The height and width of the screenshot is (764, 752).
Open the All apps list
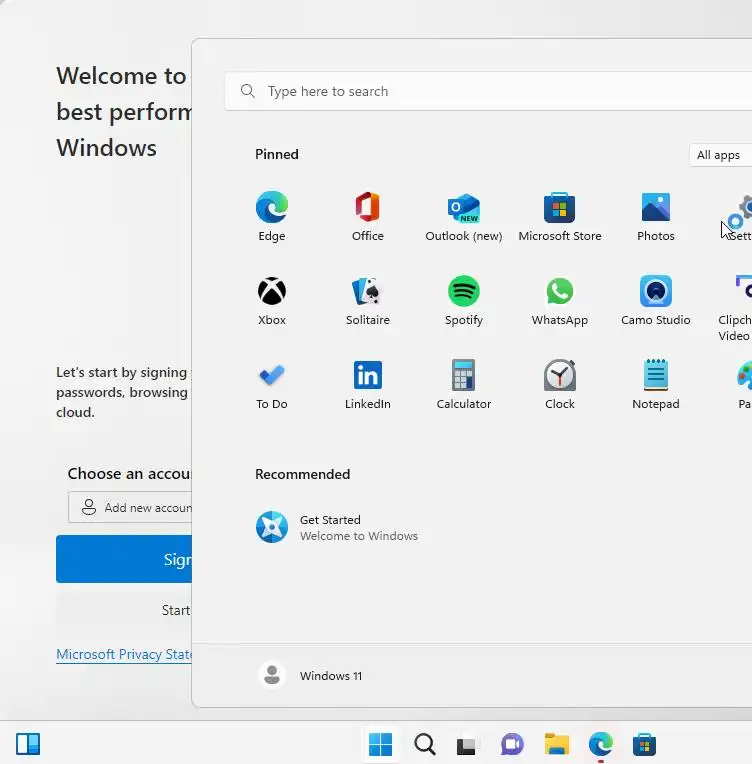pyautogui.click(x=720, y=155)
